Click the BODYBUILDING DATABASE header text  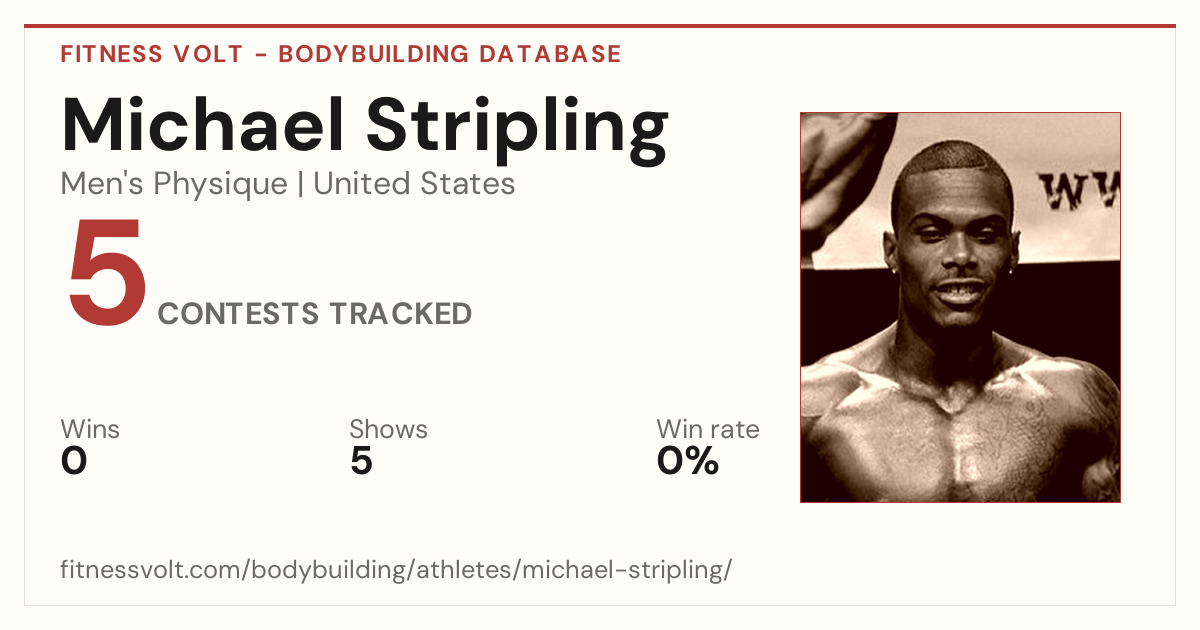click(450, 54)
